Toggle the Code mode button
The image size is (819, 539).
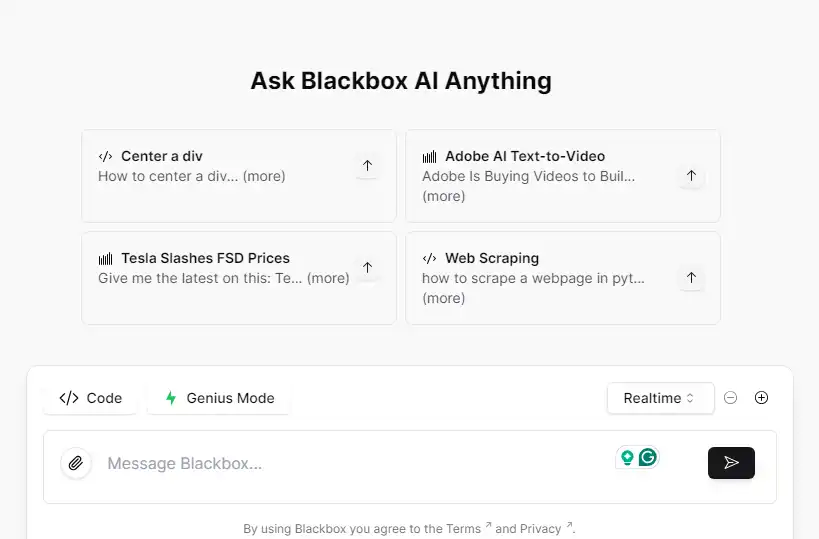[90, 398]
